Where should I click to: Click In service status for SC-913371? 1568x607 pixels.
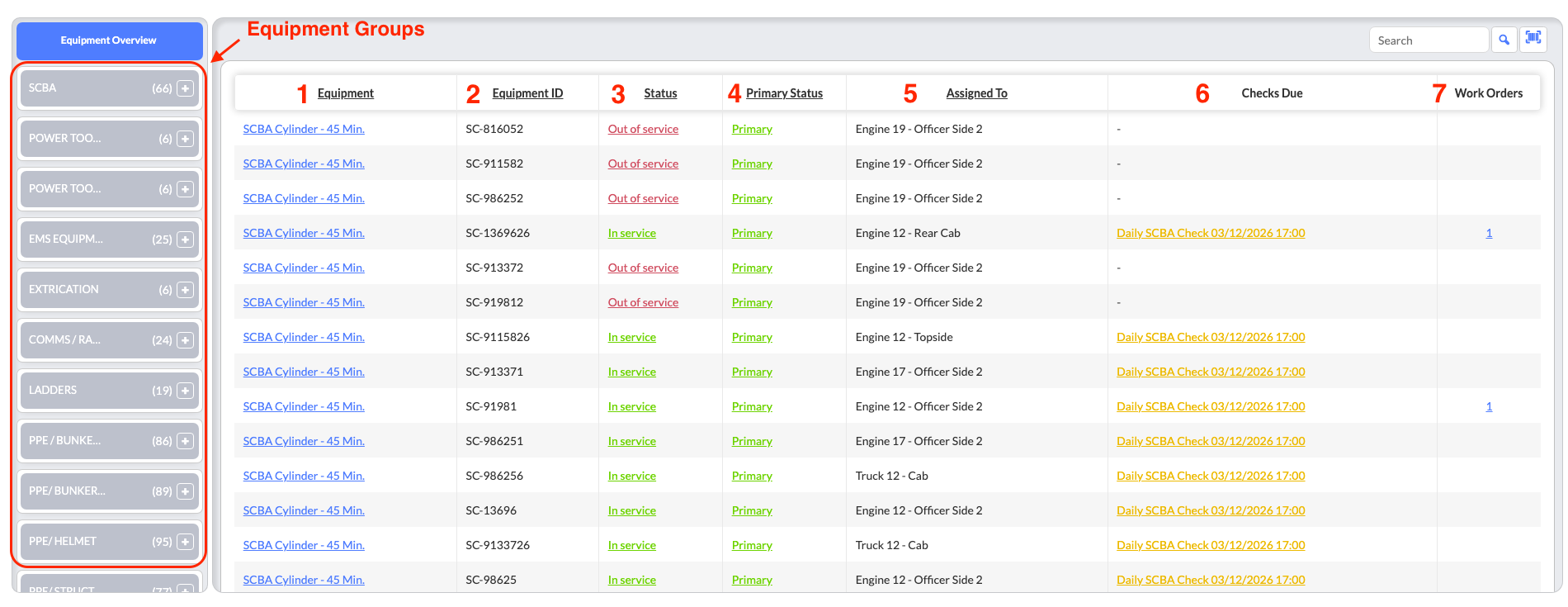631,372
